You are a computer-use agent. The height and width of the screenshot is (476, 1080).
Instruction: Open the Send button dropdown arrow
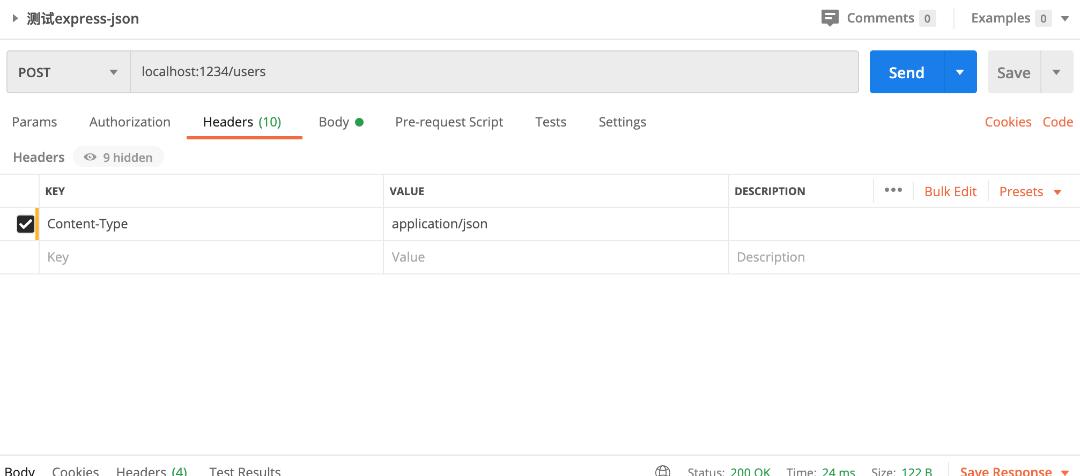click(x=960, y=72)
